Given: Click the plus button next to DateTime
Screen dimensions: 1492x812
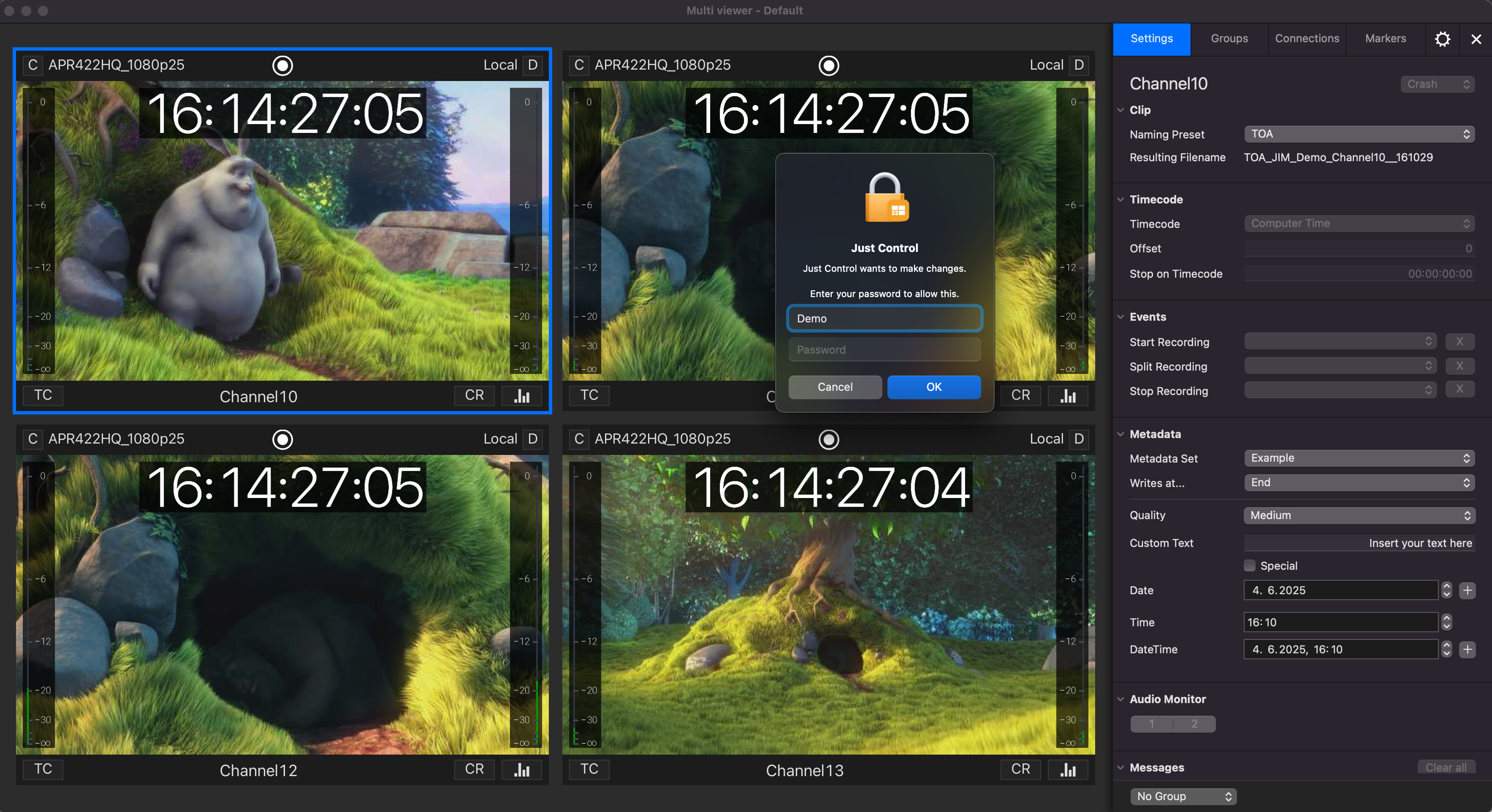Looking at the screenshot, I should 1467,650.
